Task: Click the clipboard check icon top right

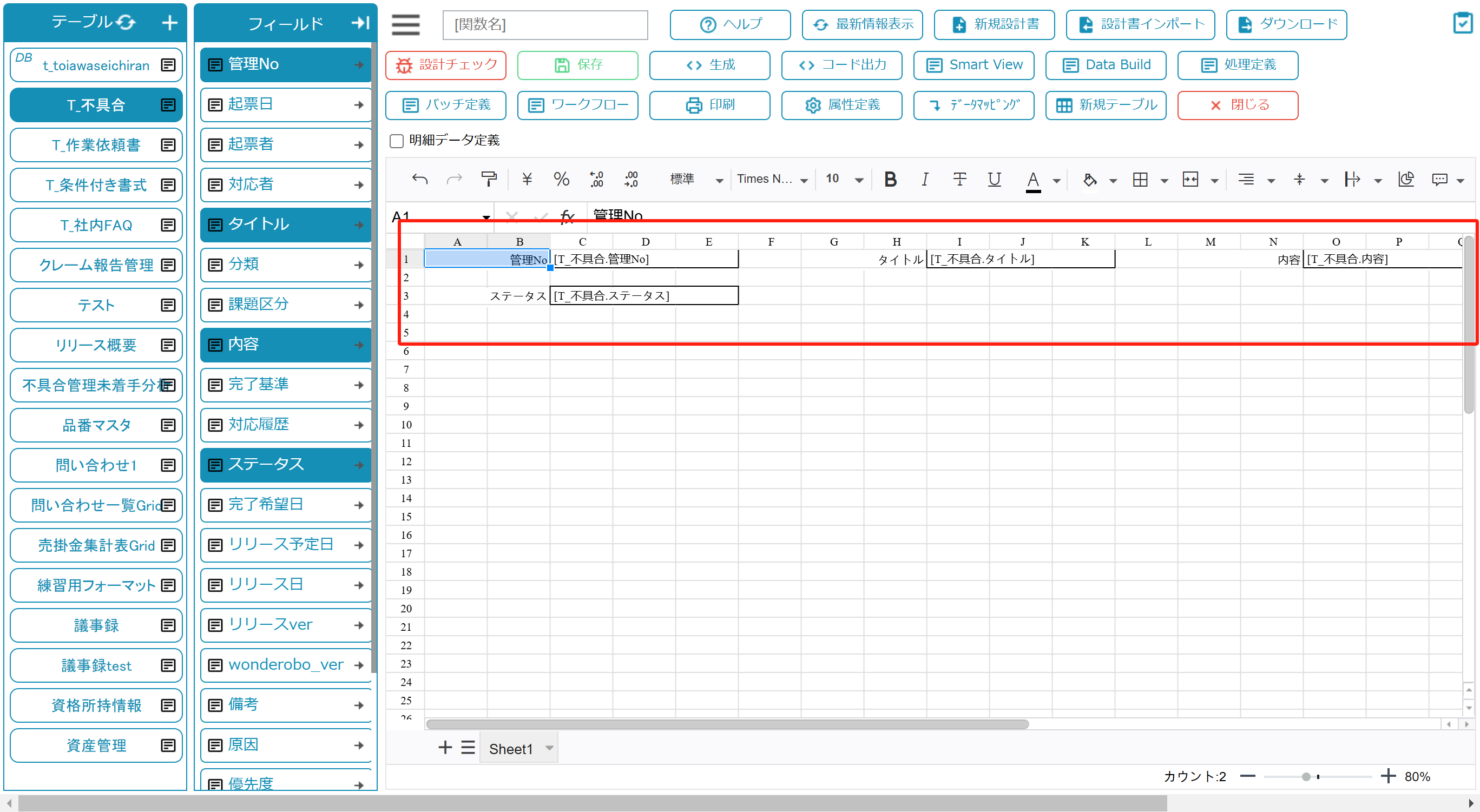Action: click(x=1463, y=23)
